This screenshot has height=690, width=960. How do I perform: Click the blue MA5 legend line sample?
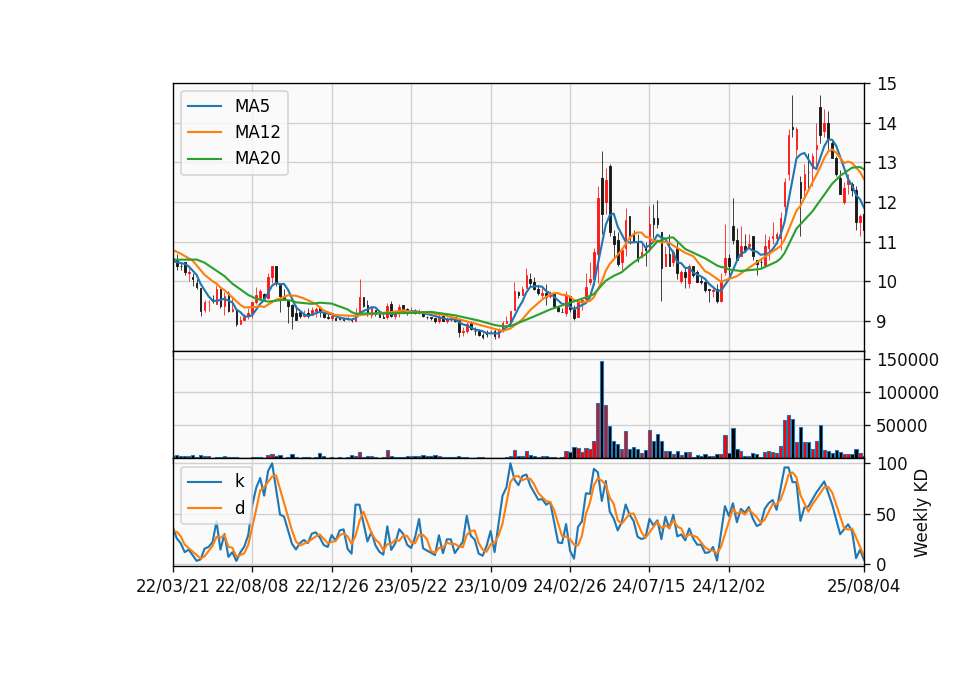coord(204,106)
